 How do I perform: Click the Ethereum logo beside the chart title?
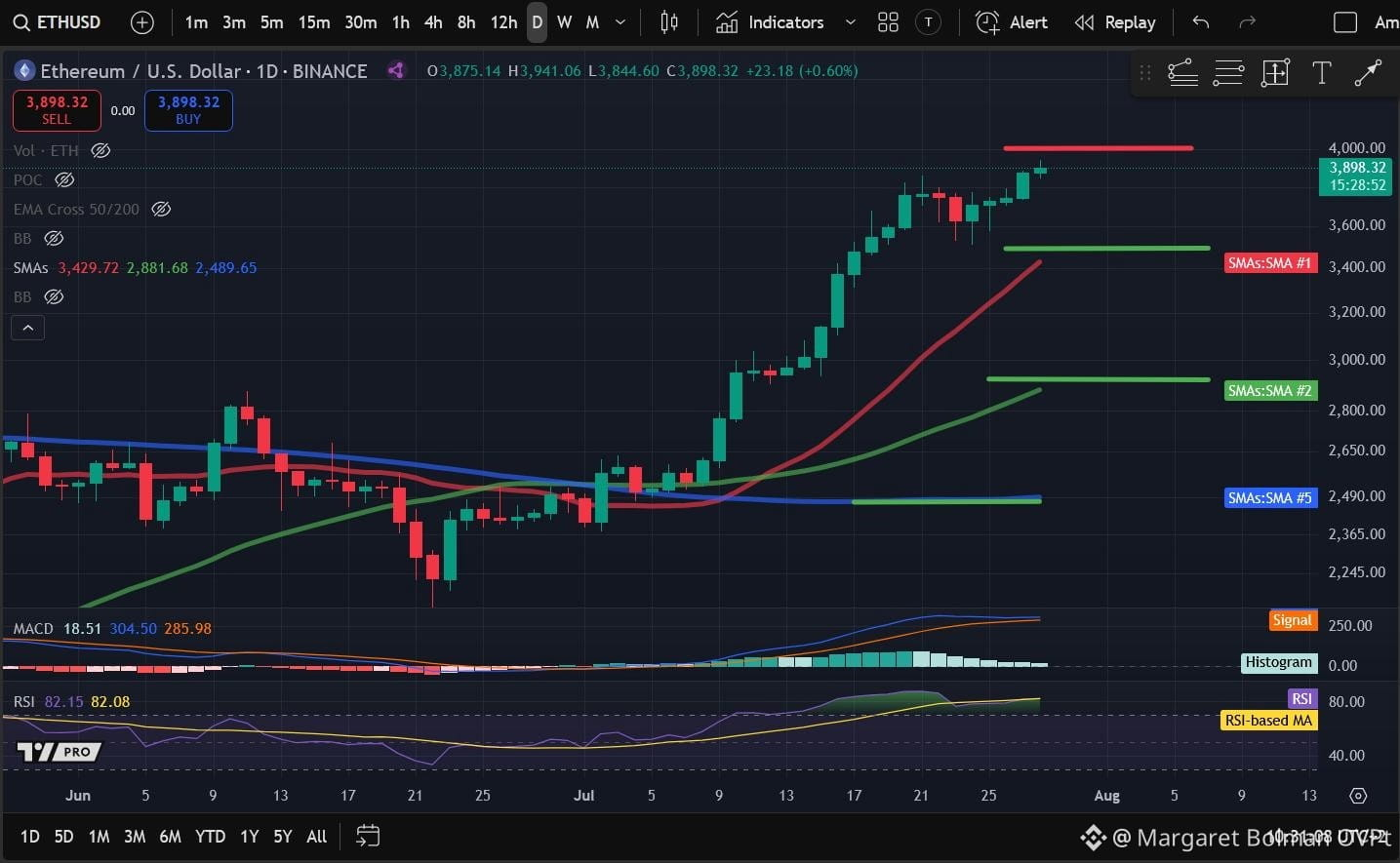pos(23,70)
